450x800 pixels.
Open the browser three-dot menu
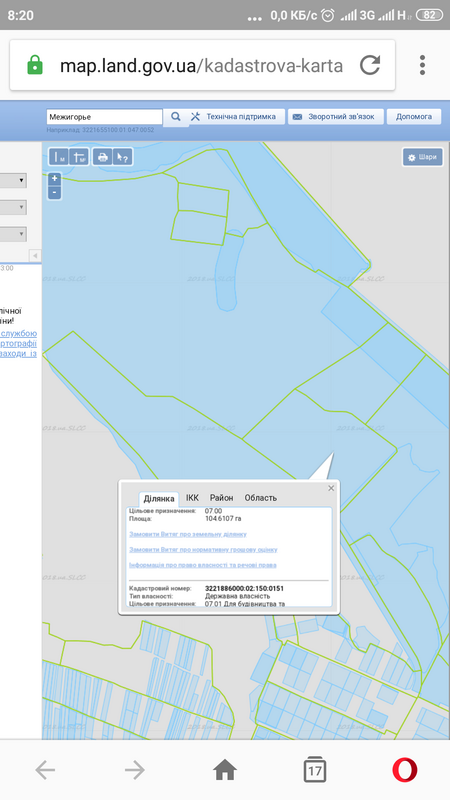(422, 65)
